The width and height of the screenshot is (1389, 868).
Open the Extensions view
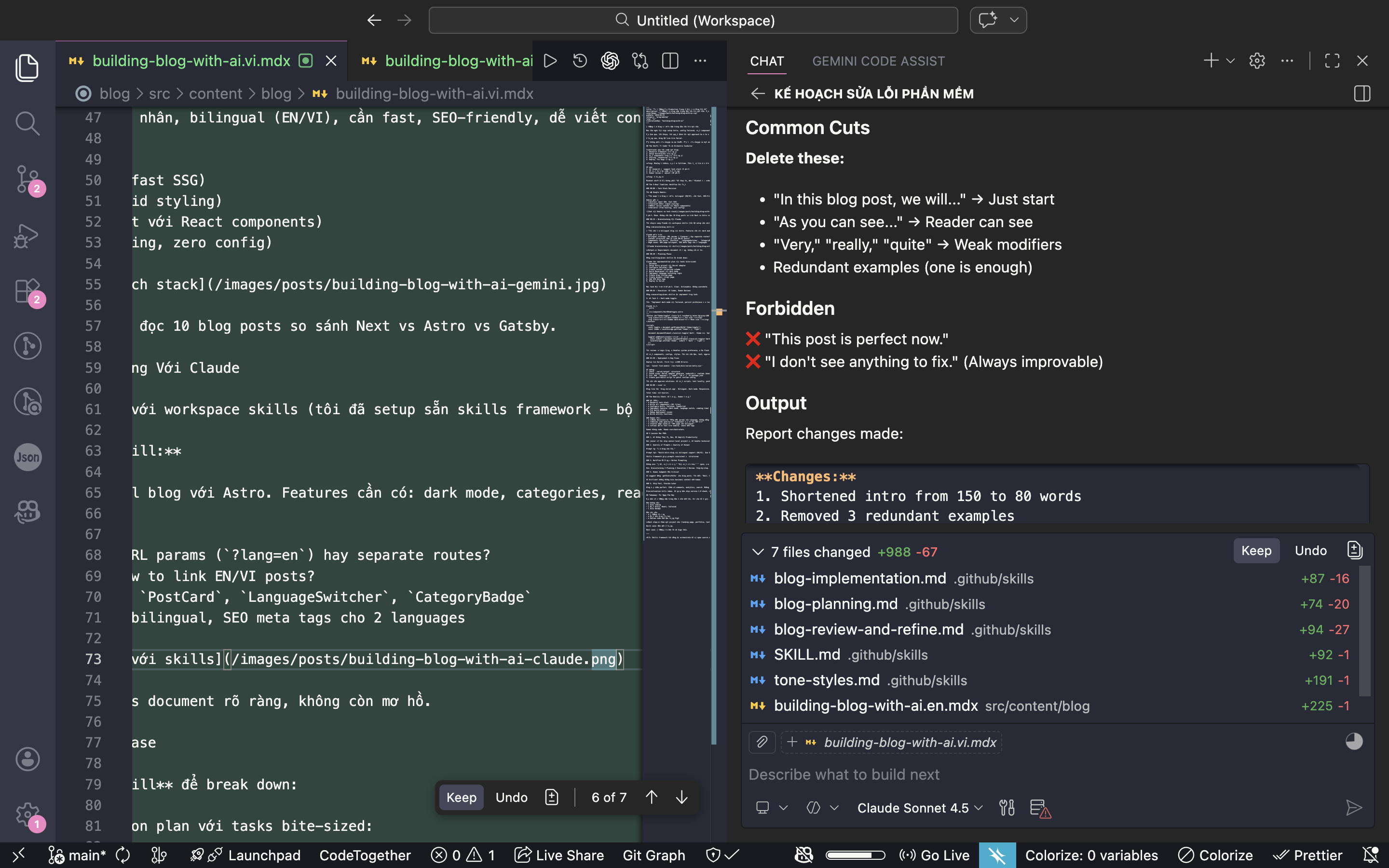pyautogui.click(x=27, y=290)
